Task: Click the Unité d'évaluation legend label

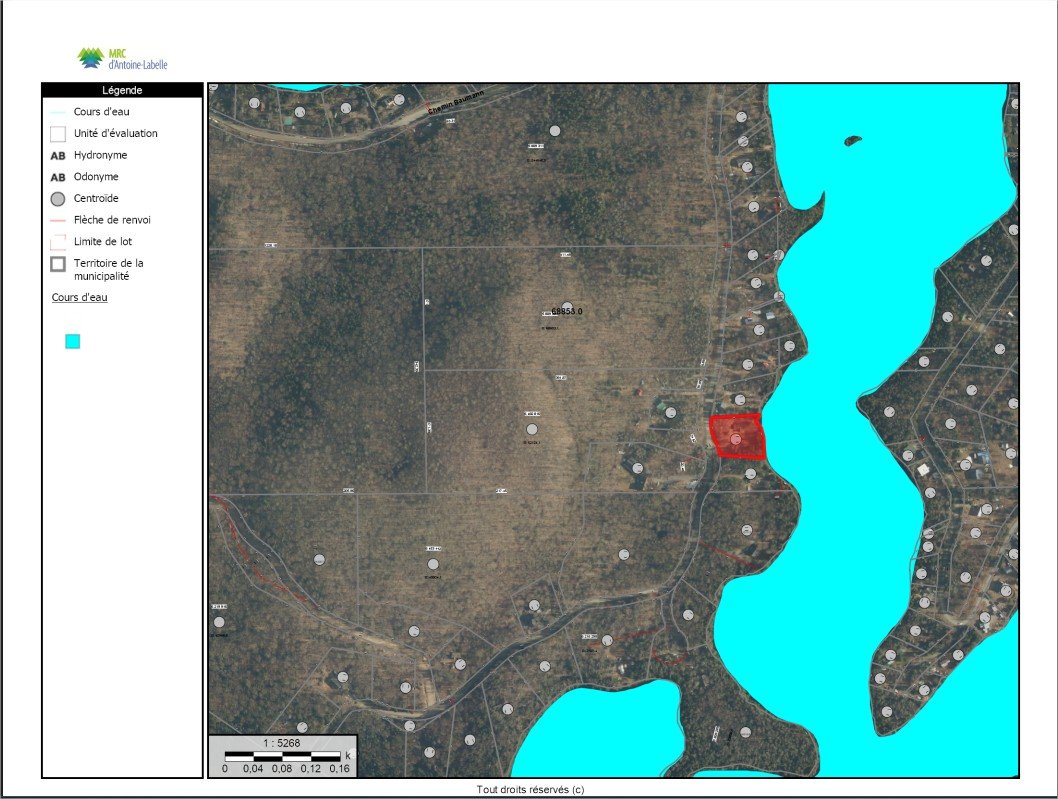Action: point(115,133)
